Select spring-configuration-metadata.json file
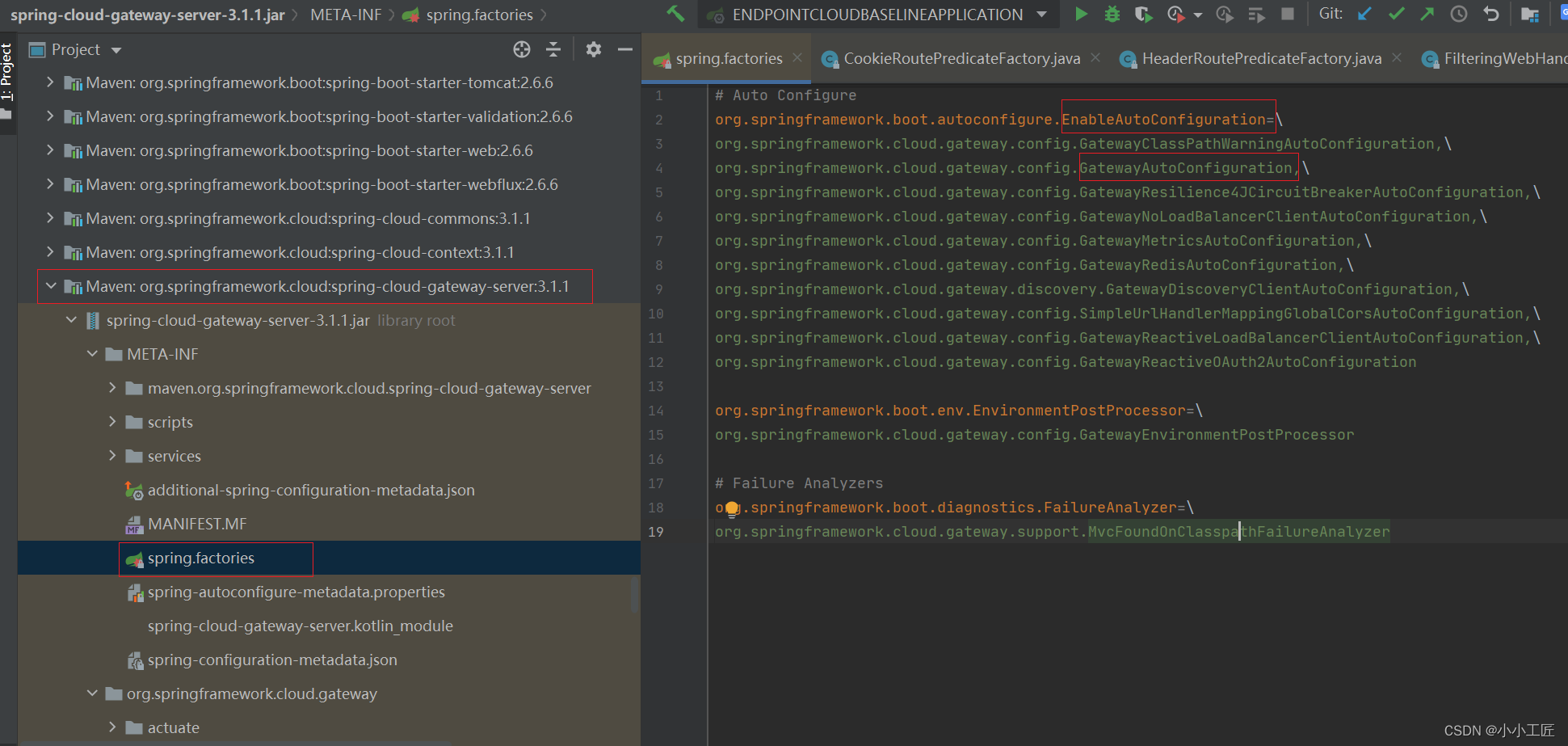 click(x=272, y=660)
